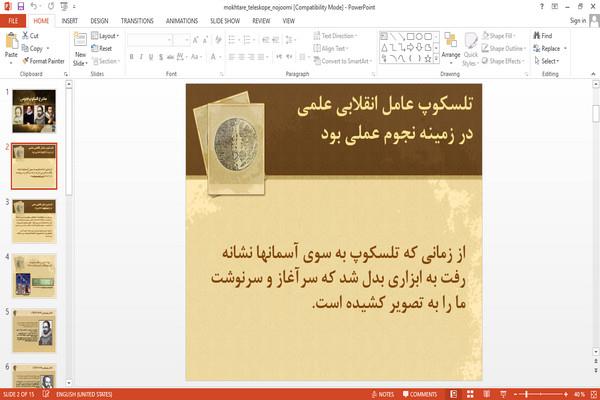The height and width of the screenshot is (400, 600).
Task: Select slide 4 thumbnail
Action: point(34,276)
